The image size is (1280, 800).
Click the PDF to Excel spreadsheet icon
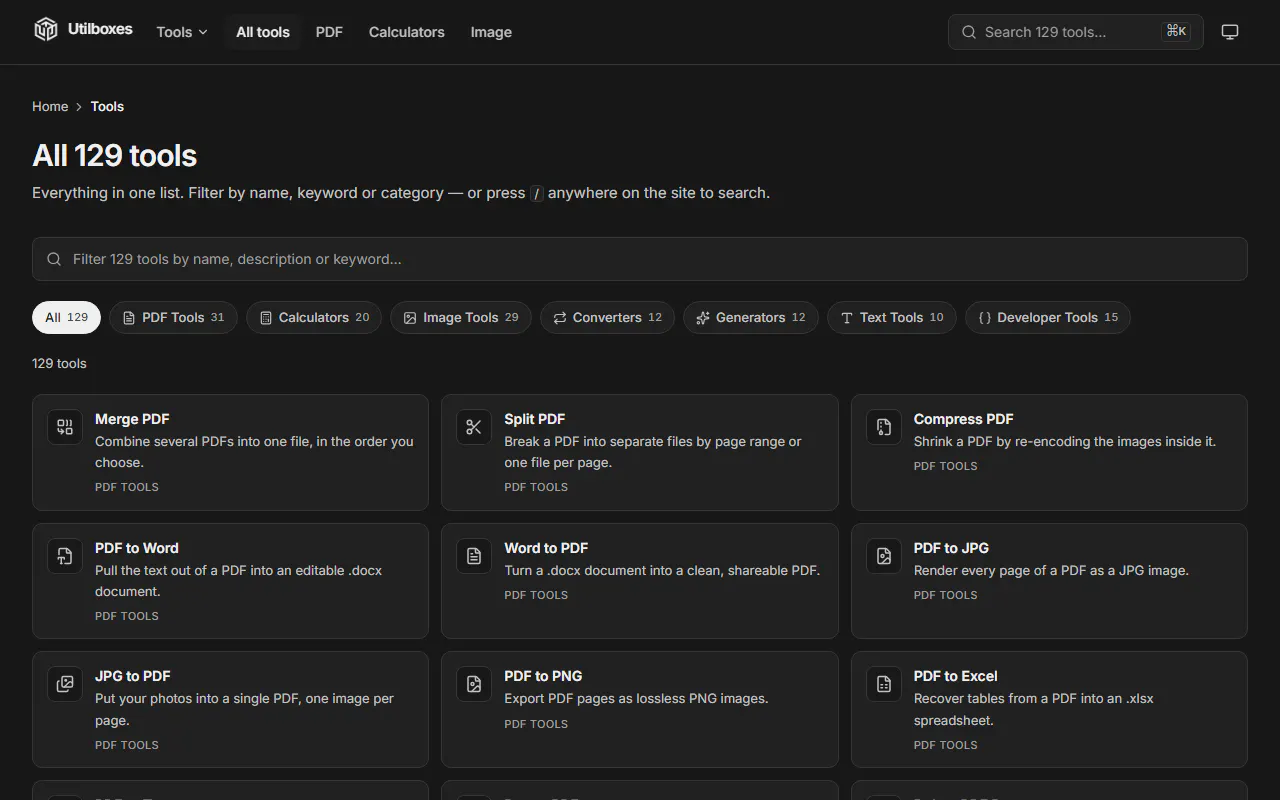point(884,684)
